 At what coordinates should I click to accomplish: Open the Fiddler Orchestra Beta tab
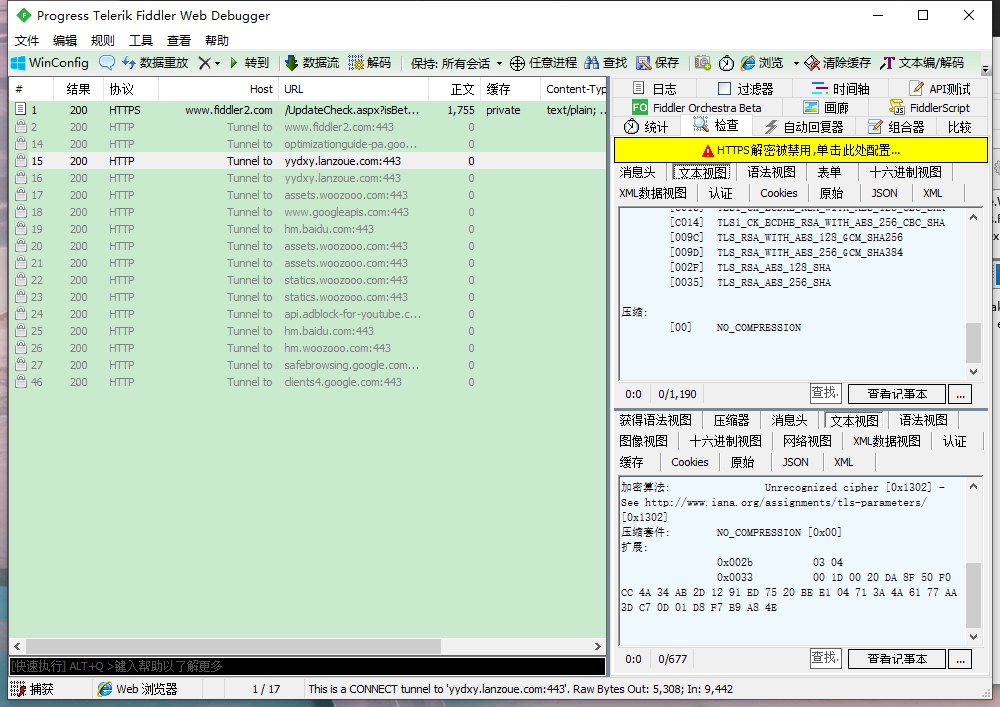[697, 108]
